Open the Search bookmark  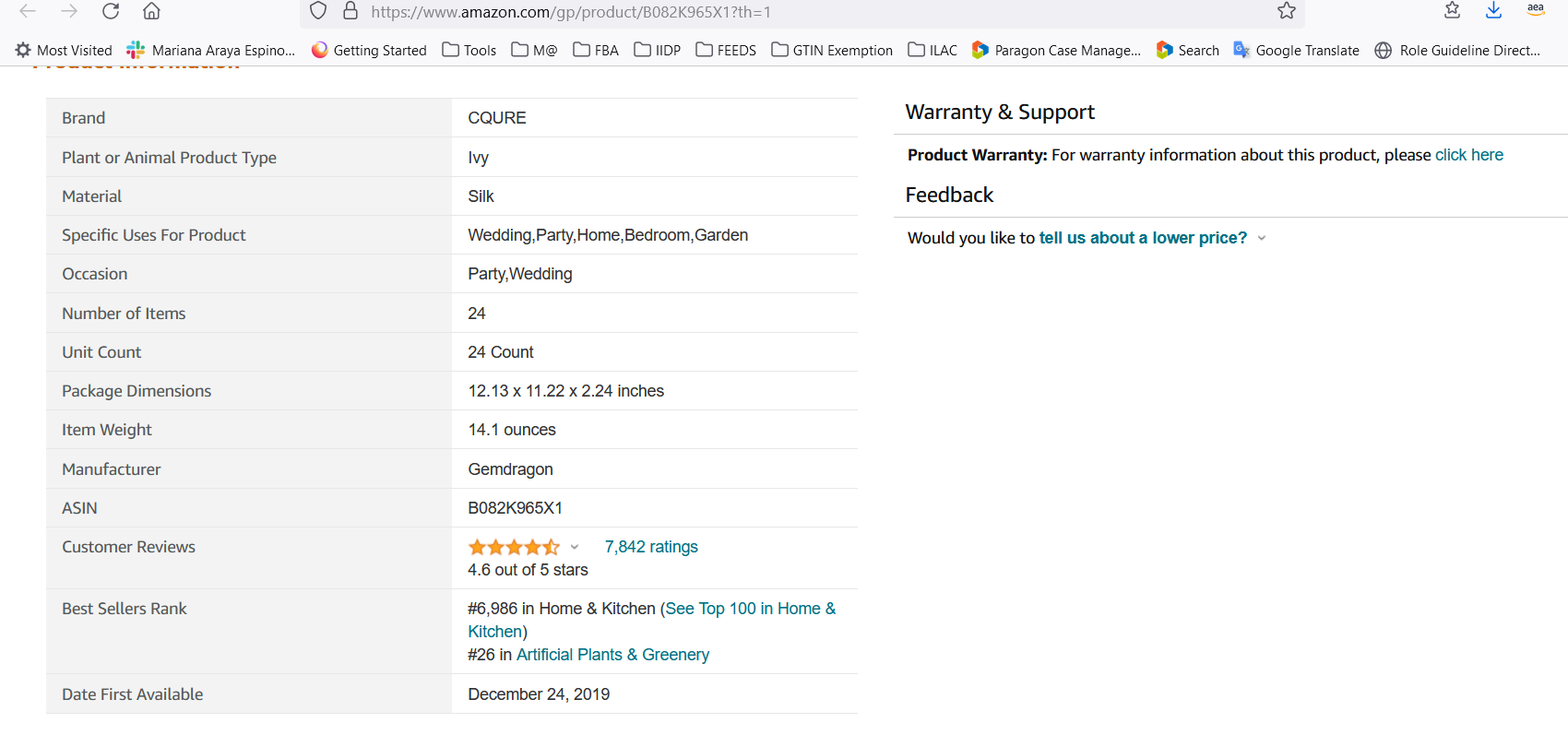click(1188, 50)
